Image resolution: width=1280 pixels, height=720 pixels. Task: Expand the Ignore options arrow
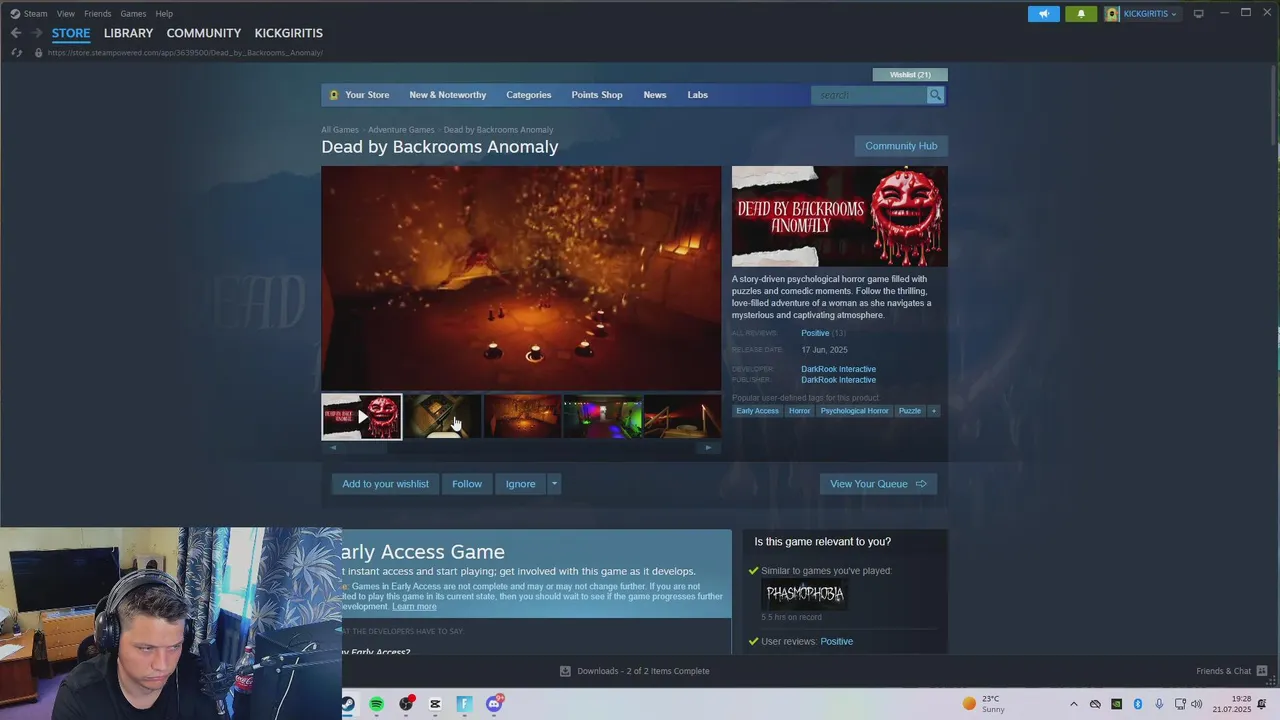coord(554,484)
